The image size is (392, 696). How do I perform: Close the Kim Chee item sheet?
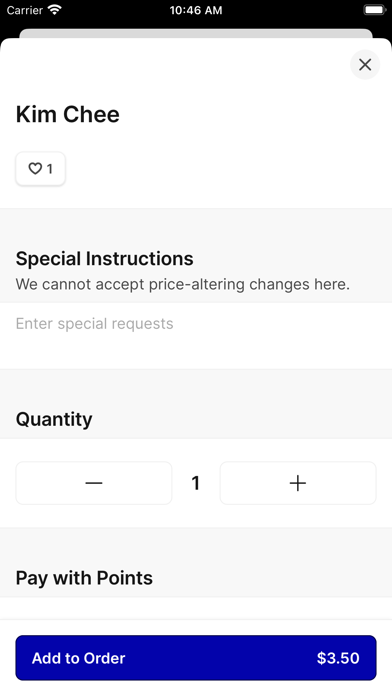tap(365, 65)
